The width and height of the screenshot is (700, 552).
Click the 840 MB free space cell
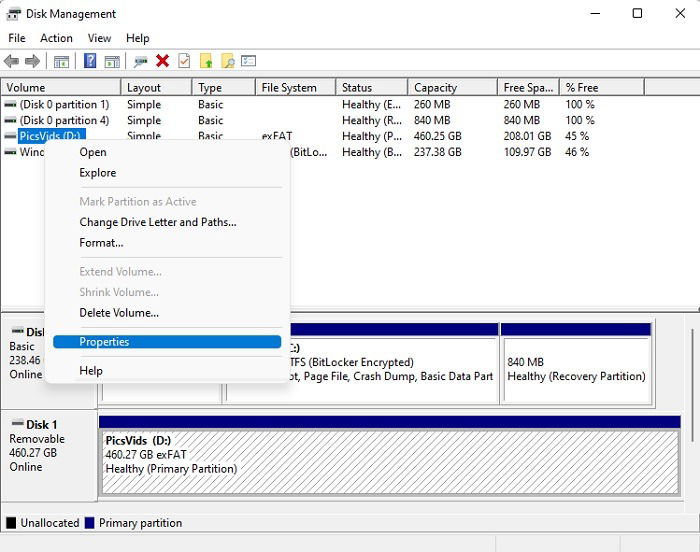(x=521, y=120)
